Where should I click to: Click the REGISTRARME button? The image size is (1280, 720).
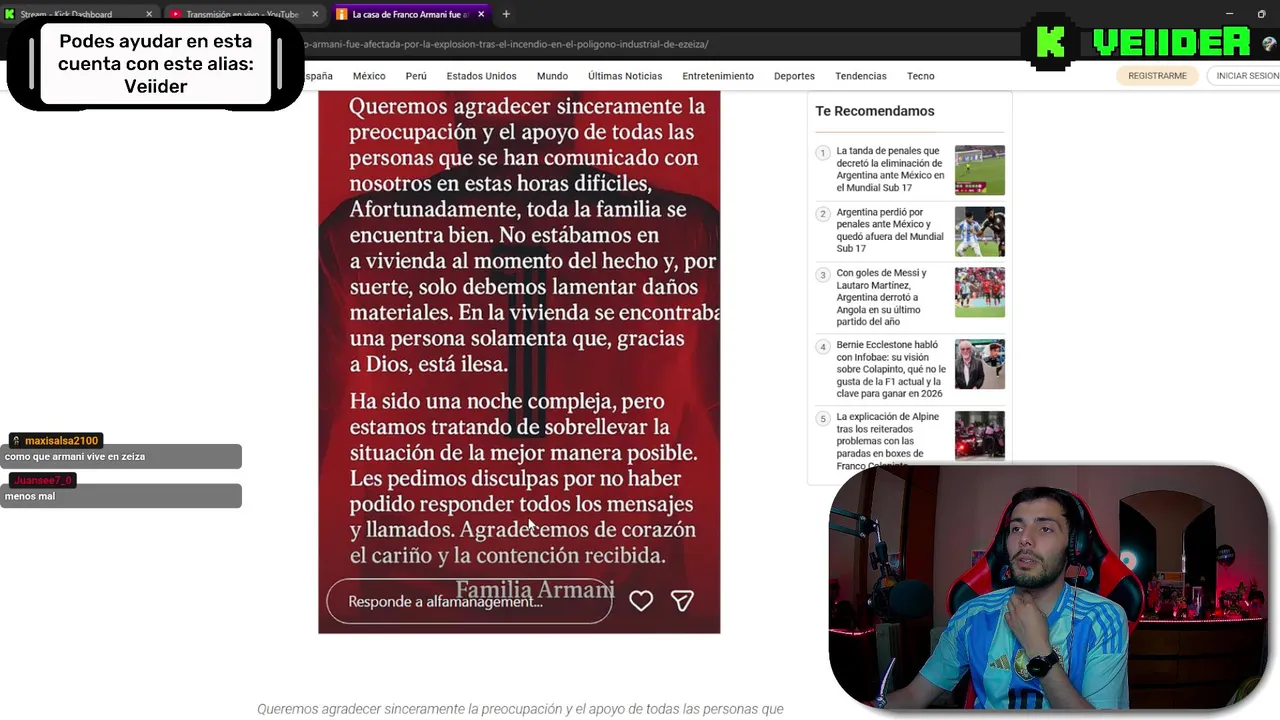click(x=1157, y=76)
